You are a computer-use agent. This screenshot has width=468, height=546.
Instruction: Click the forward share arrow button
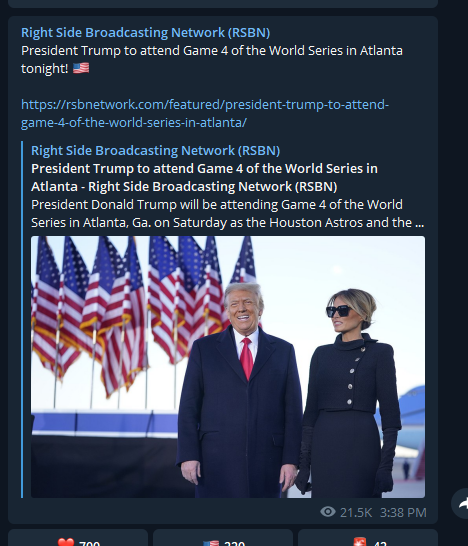460,503
